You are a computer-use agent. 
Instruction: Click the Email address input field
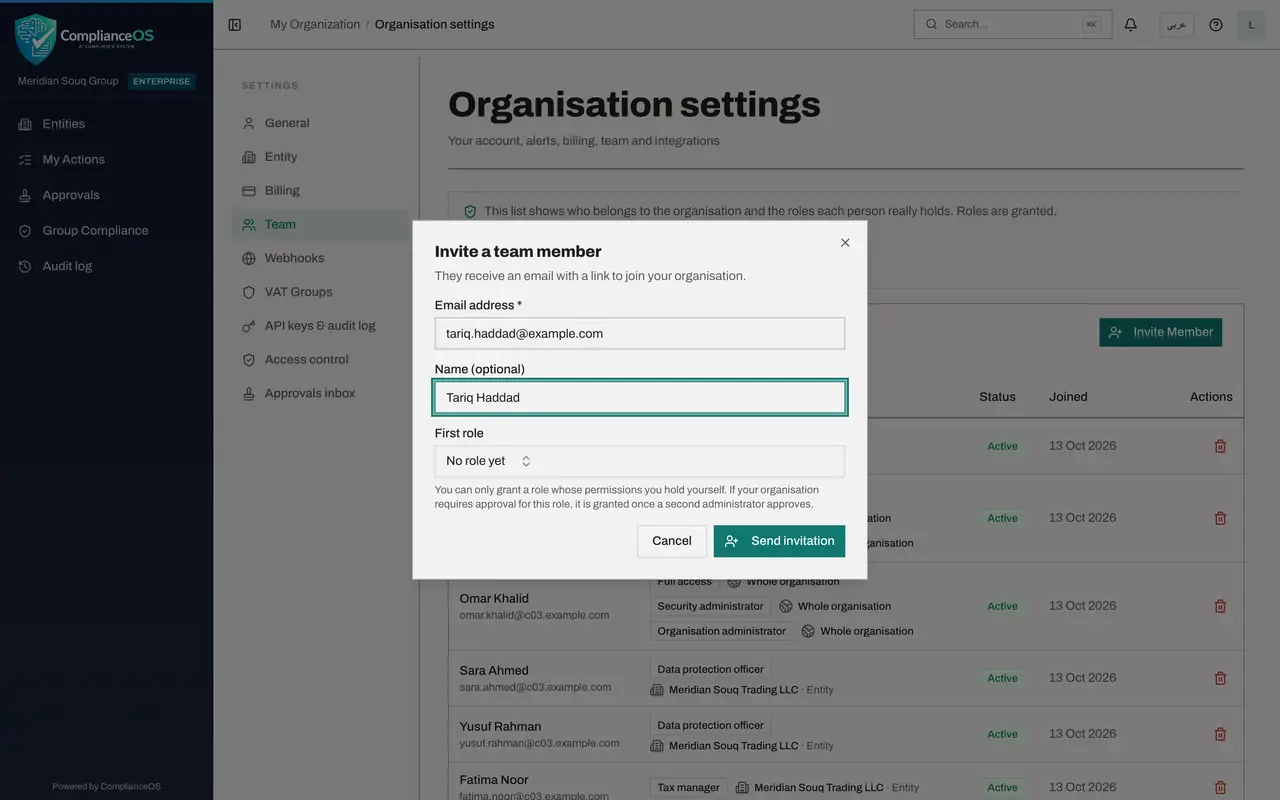640,333
